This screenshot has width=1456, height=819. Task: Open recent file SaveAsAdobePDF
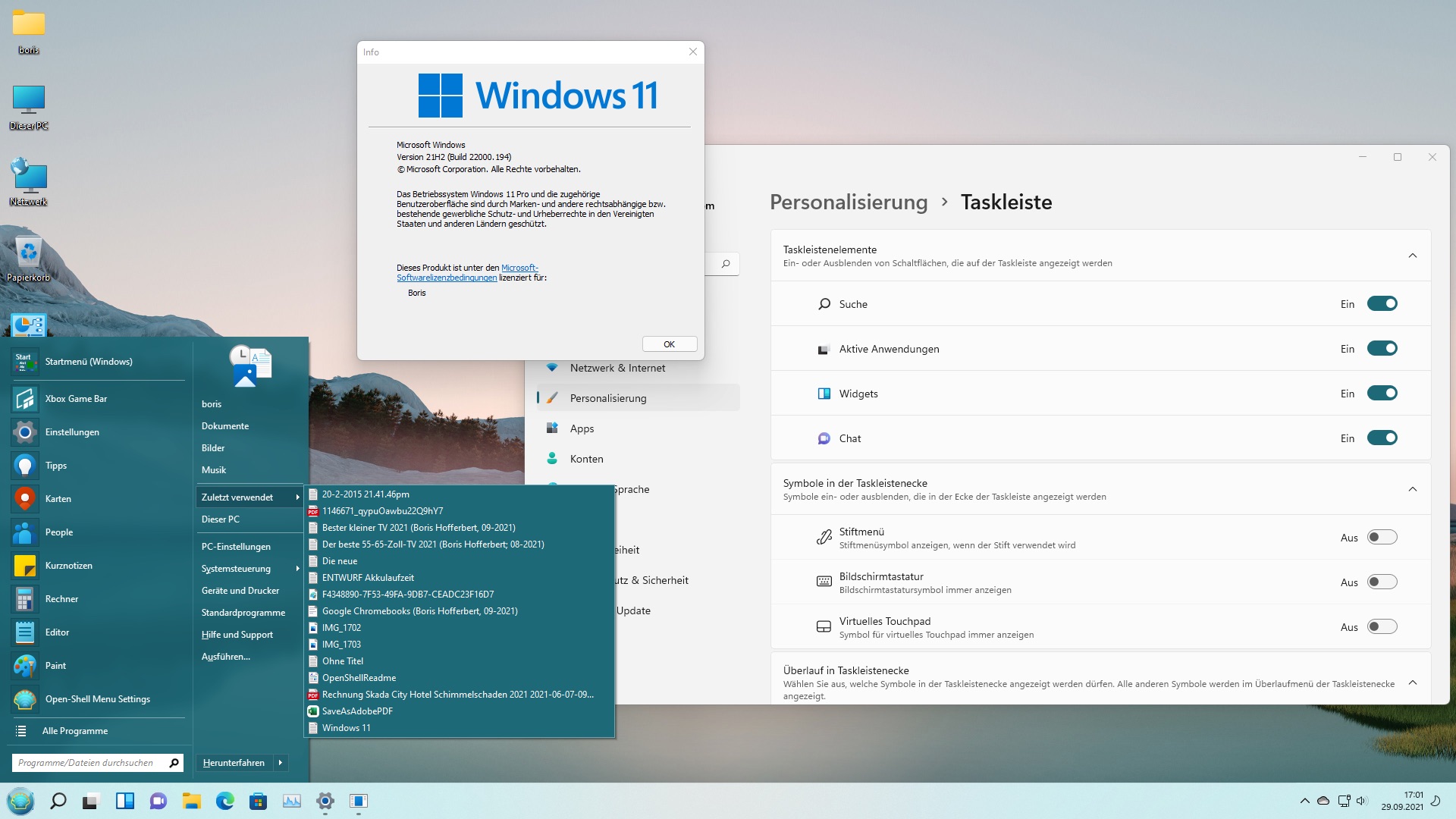point(459,711)
